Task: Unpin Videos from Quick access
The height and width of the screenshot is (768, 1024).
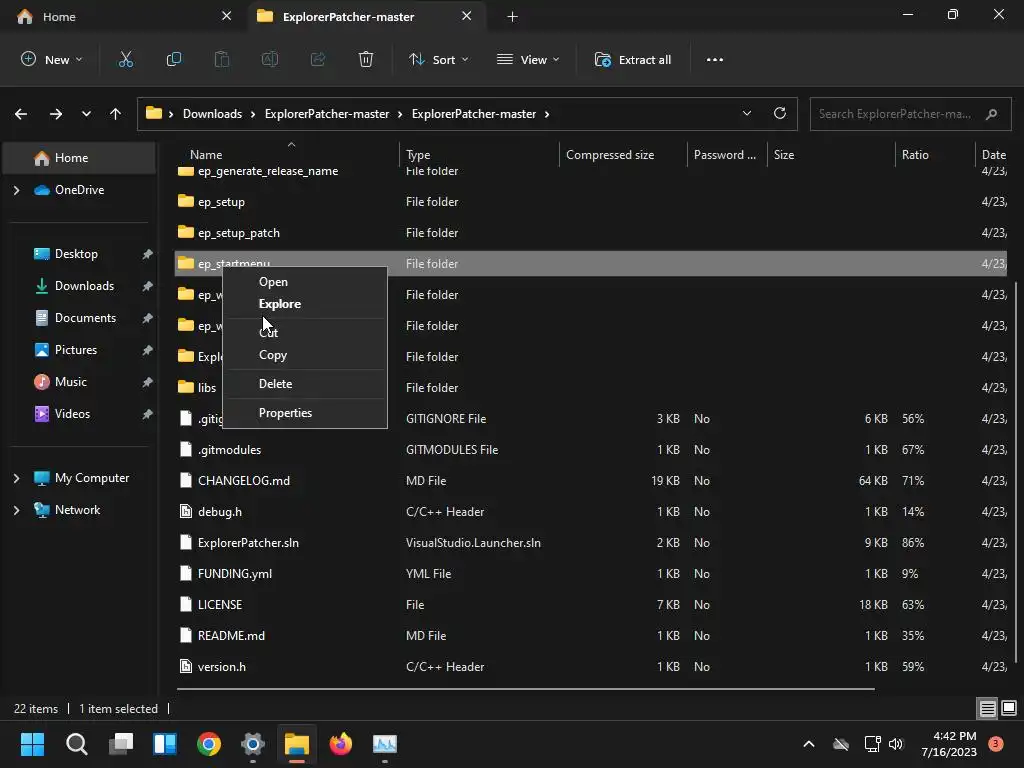Action: 148,414
